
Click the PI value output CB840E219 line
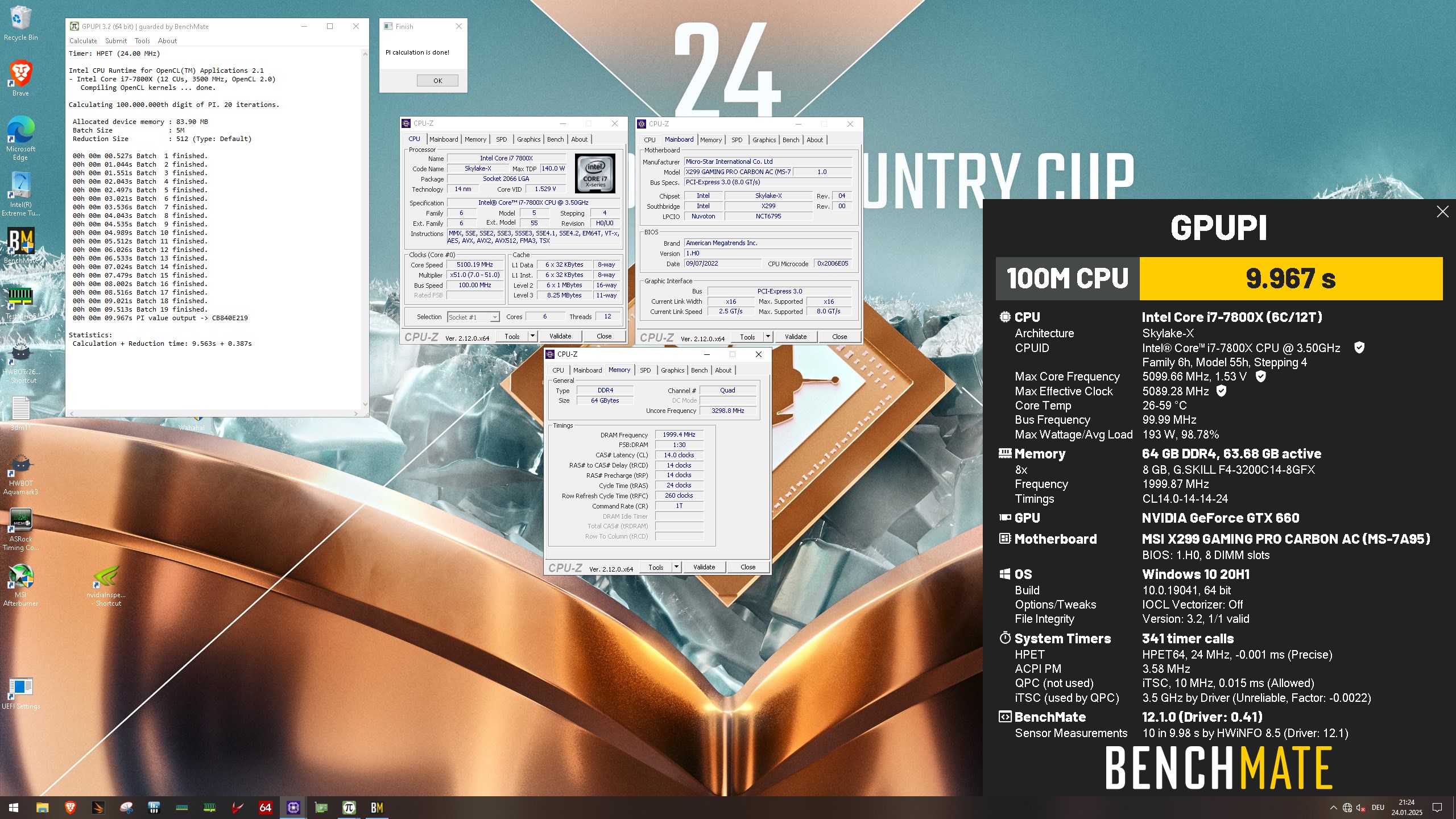tap(160, 318)
